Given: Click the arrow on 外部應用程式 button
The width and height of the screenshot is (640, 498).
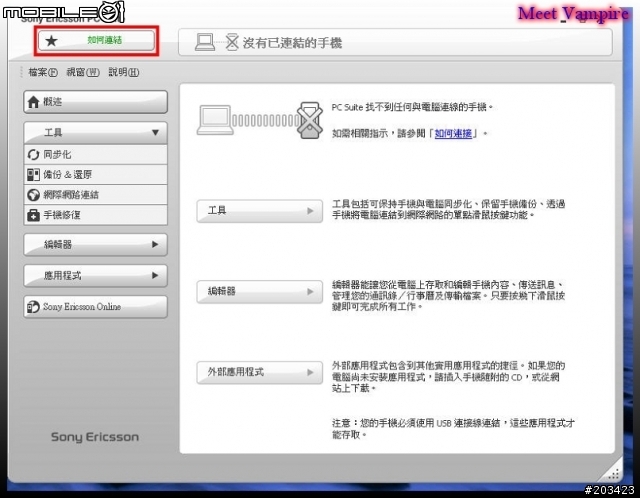Looking at the screenshot, I should coord(310,372).
